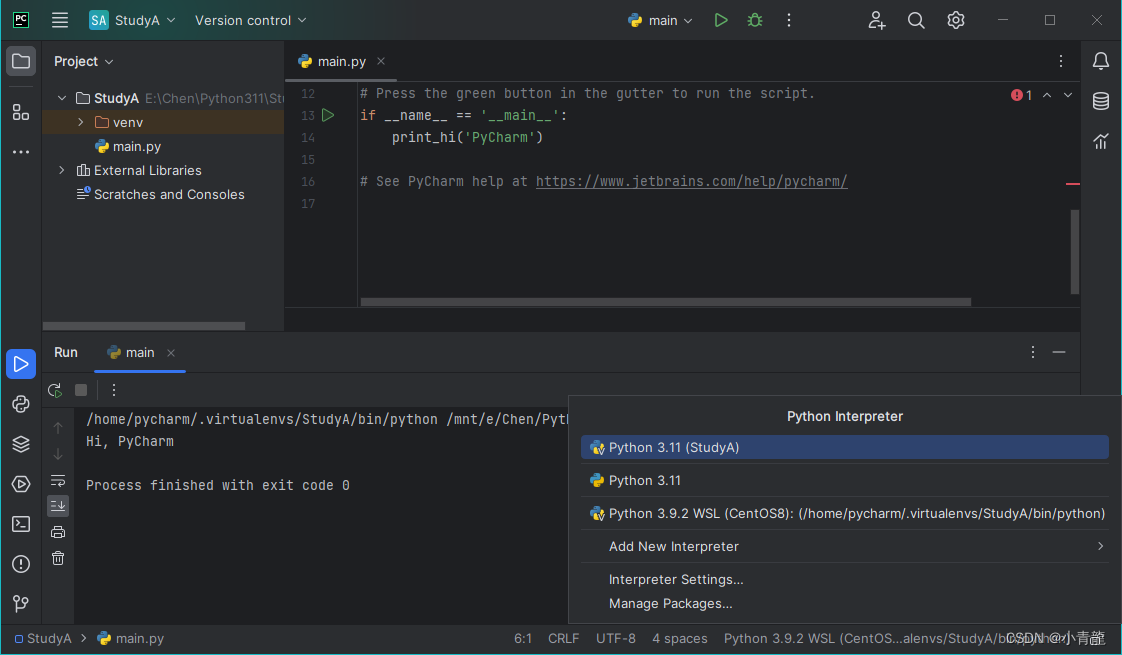Open IDE settings gear
Viewport: 1122px width, 655px height.
955,20
